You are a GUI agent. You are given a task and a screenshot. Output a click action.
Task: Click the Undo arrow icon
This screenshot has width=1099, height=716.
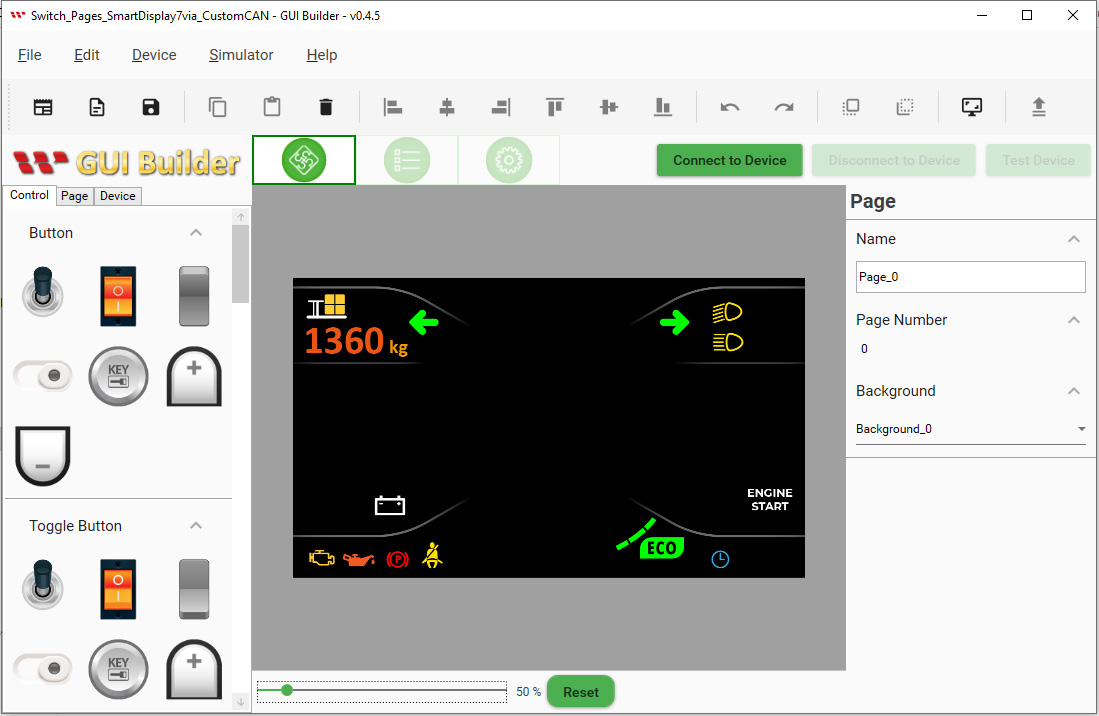pyautogui.click(x=730, y=107)
